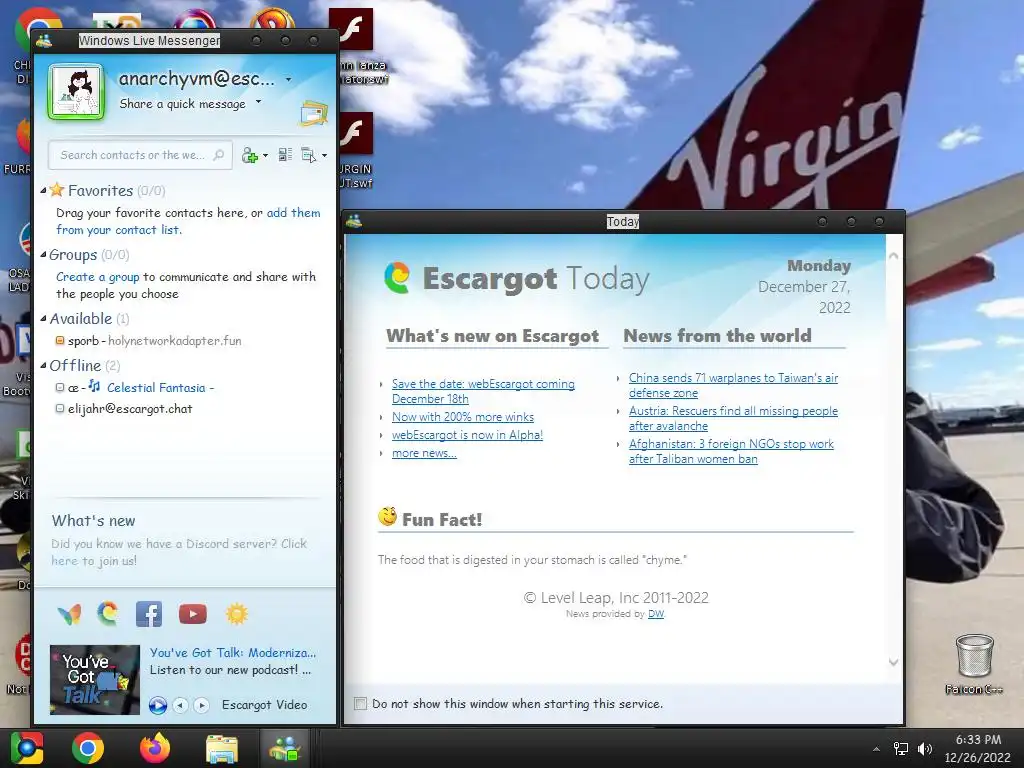Click the Today window scroll up arrow

pyautogui.click(x=893, y=256)
